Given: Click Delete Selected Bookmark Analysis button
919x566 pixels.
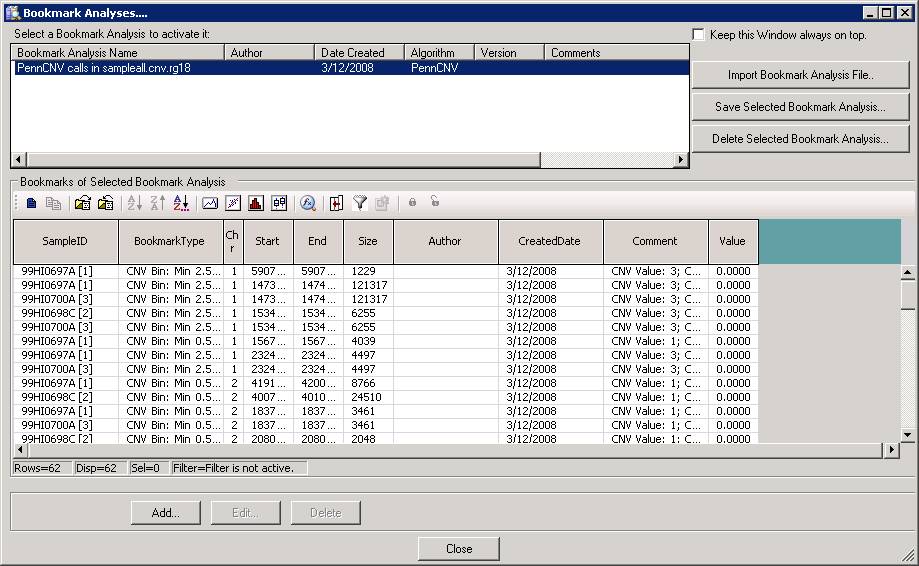Looking at the screenshot, I should [x=801, y=139].
